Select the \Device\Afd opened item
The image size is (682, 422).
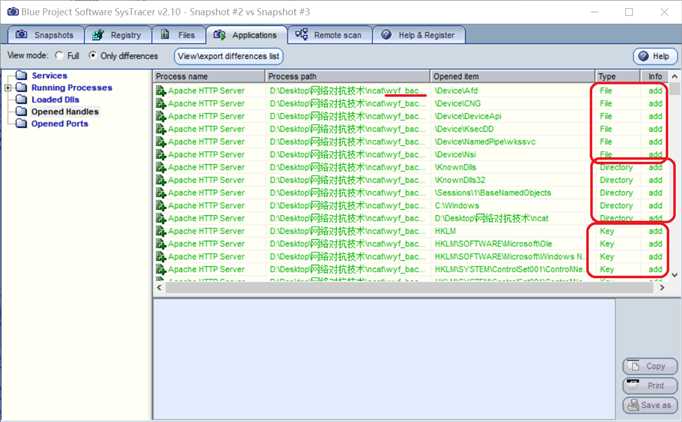click(456, 91)
